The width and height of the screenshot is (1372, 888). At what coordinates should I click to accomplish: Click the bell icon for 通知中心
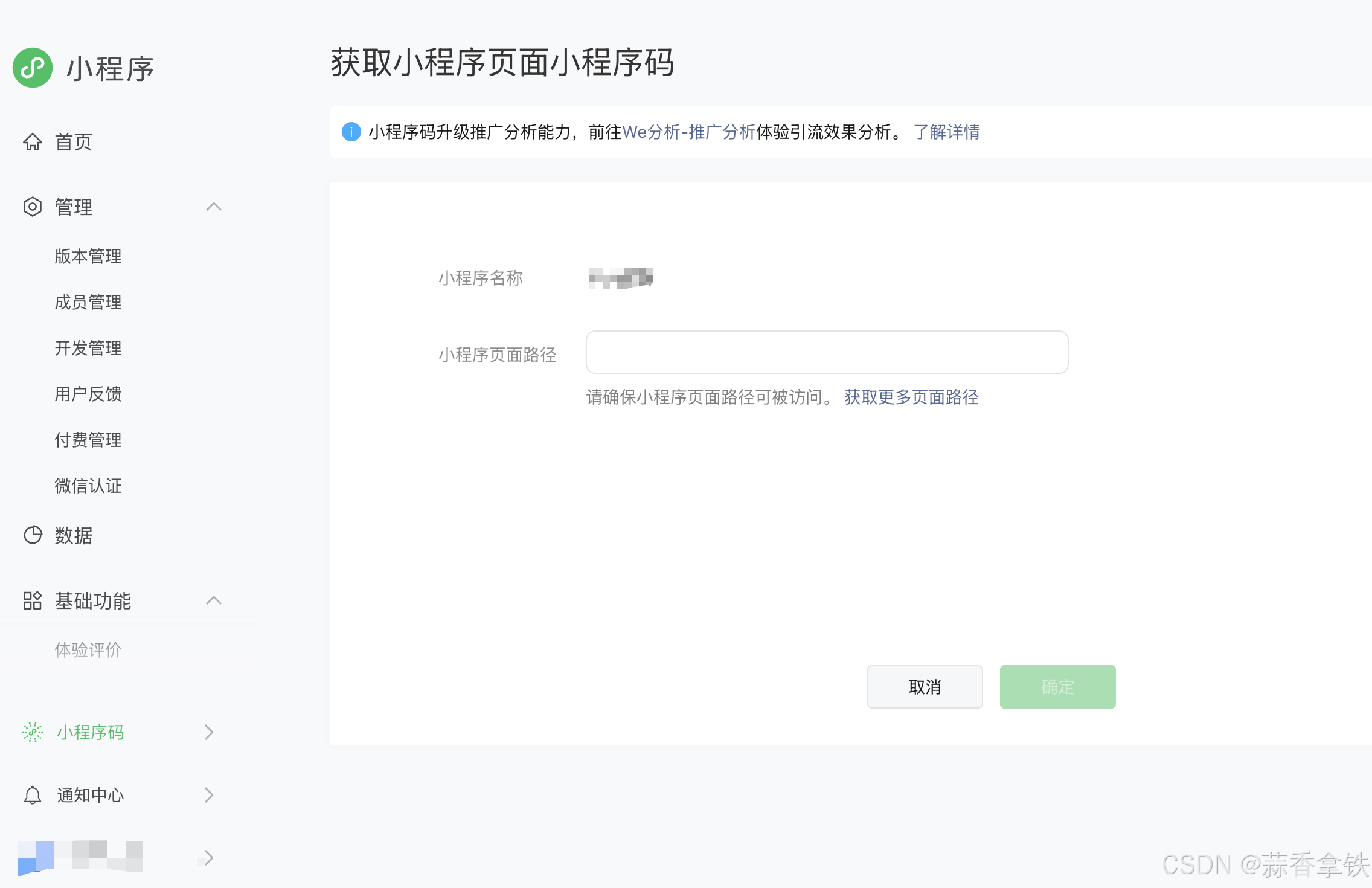point(33,795)
